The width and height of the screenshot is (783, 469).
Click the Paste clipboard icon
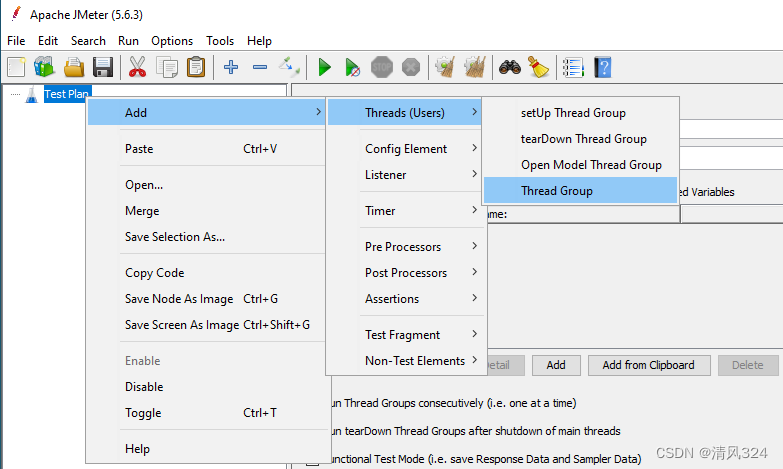point(196,67)
